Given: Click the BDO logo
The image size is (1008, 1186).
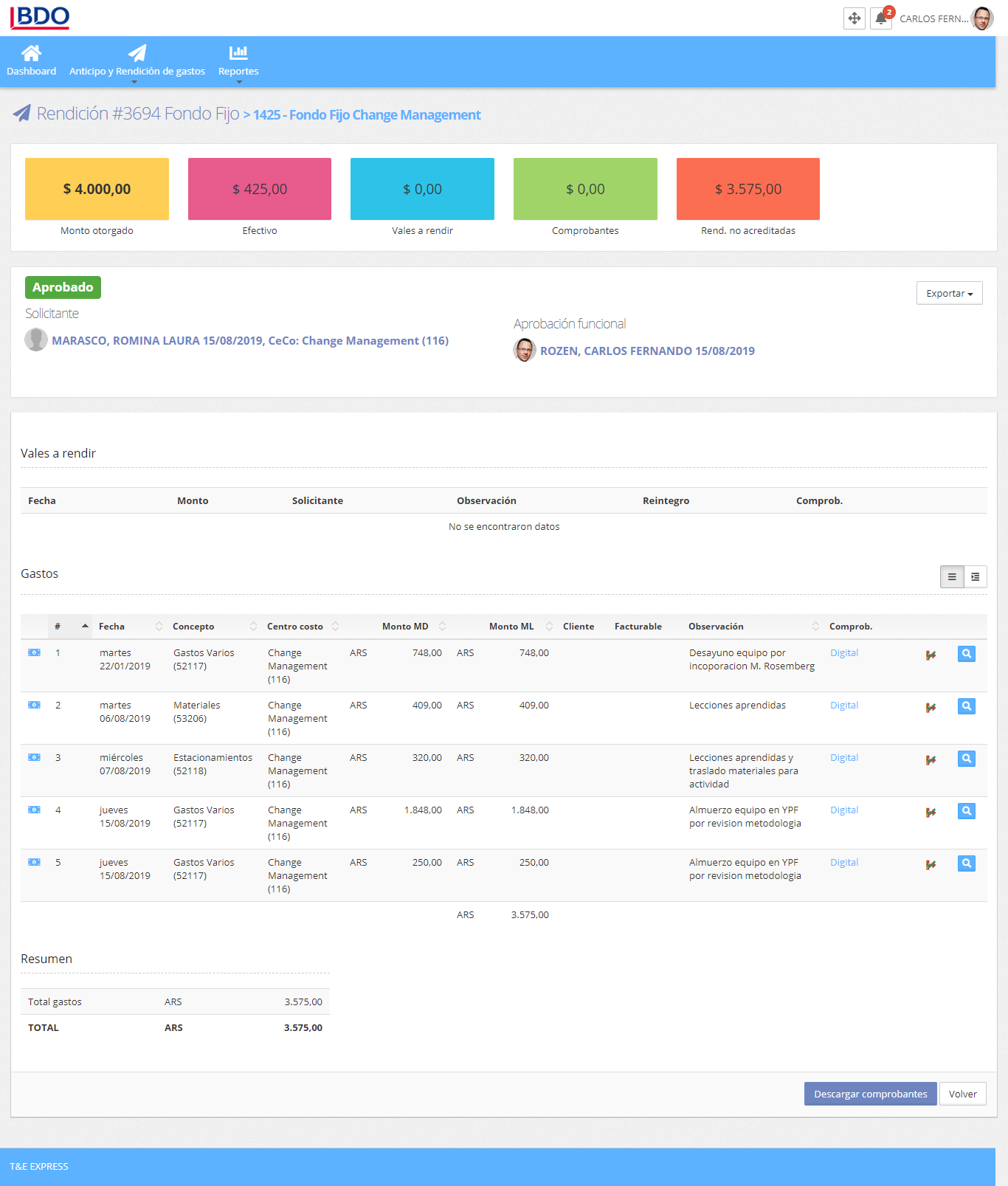Looking at the screenshot, I should [40, 17].
